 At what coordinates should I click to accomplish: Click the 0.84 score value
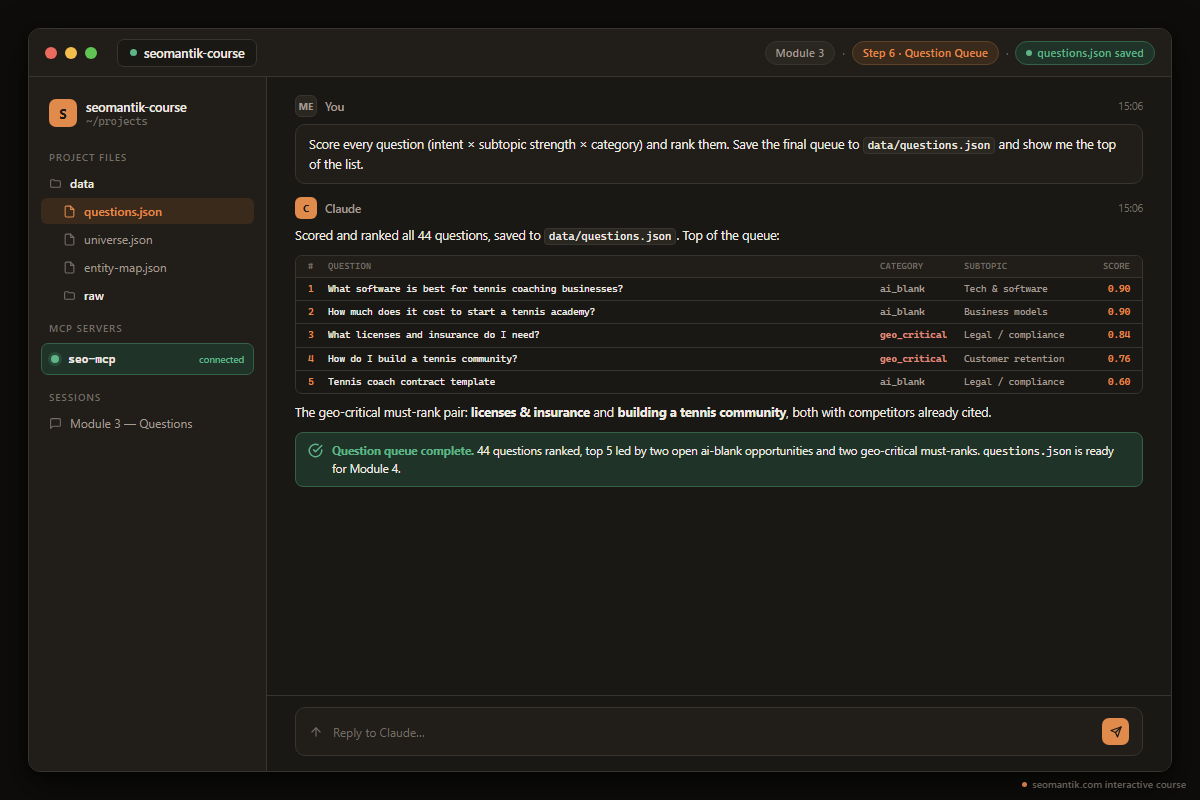[1119, 335]
